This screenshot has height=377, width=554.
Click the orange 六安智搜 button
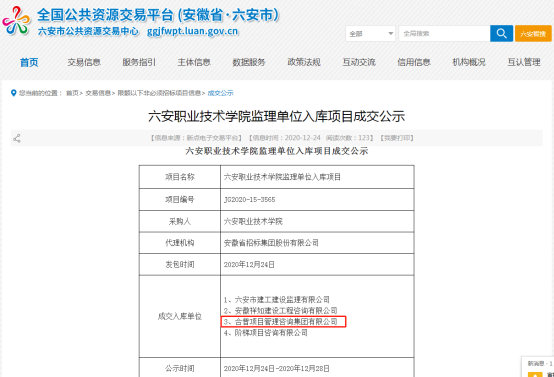[x=533, y=34]
